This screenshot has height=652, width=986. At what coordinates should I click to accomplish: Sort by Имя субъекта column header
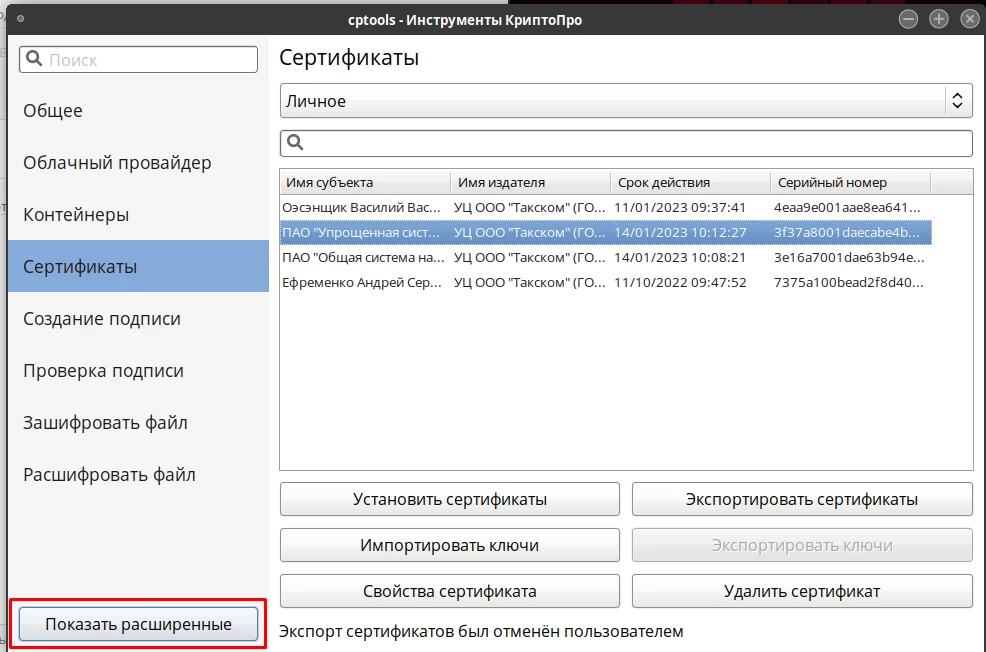(365, 182)
